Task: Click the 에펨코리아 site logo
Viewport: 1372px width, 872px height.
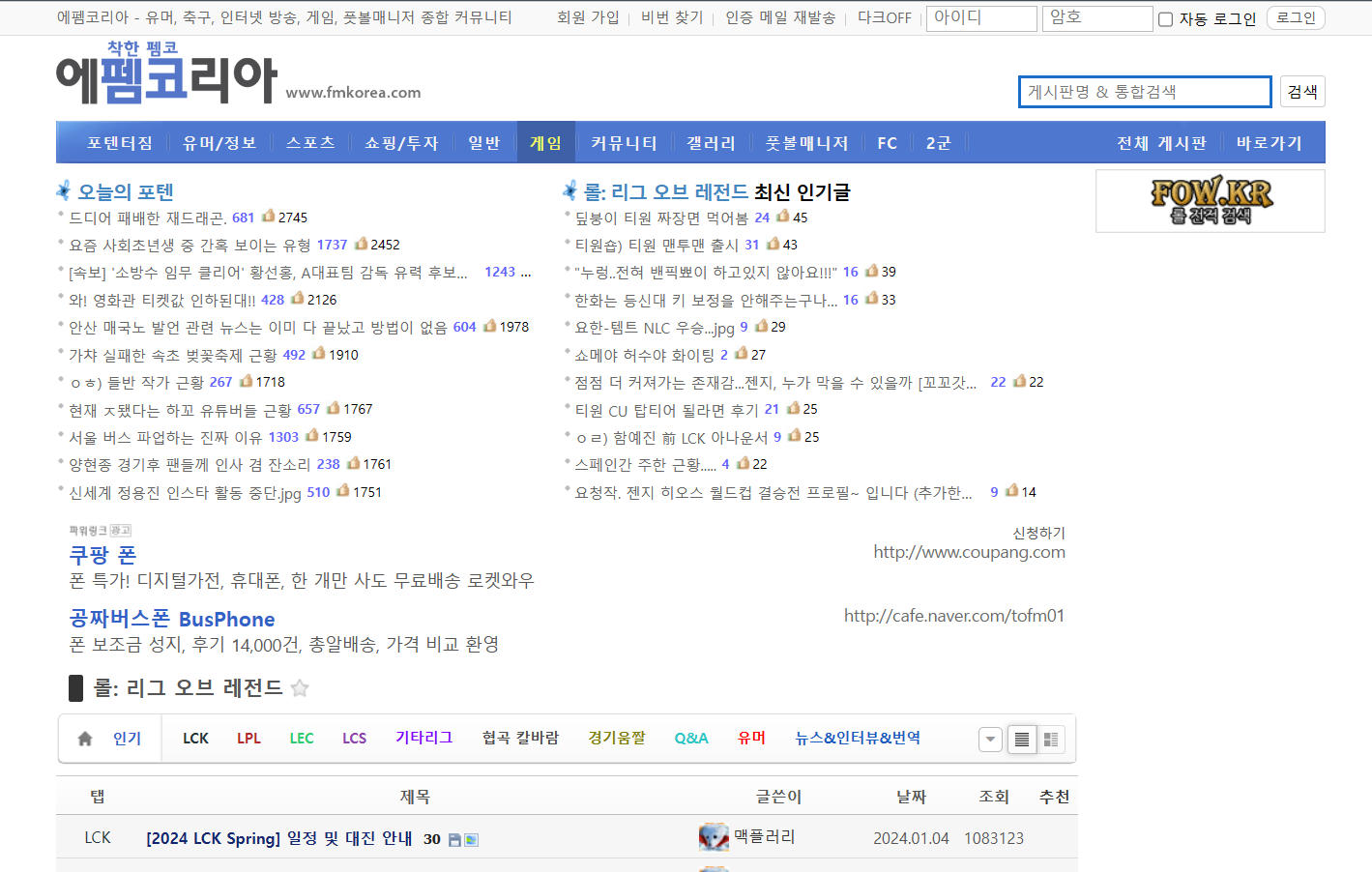Action: pos(167,73)
